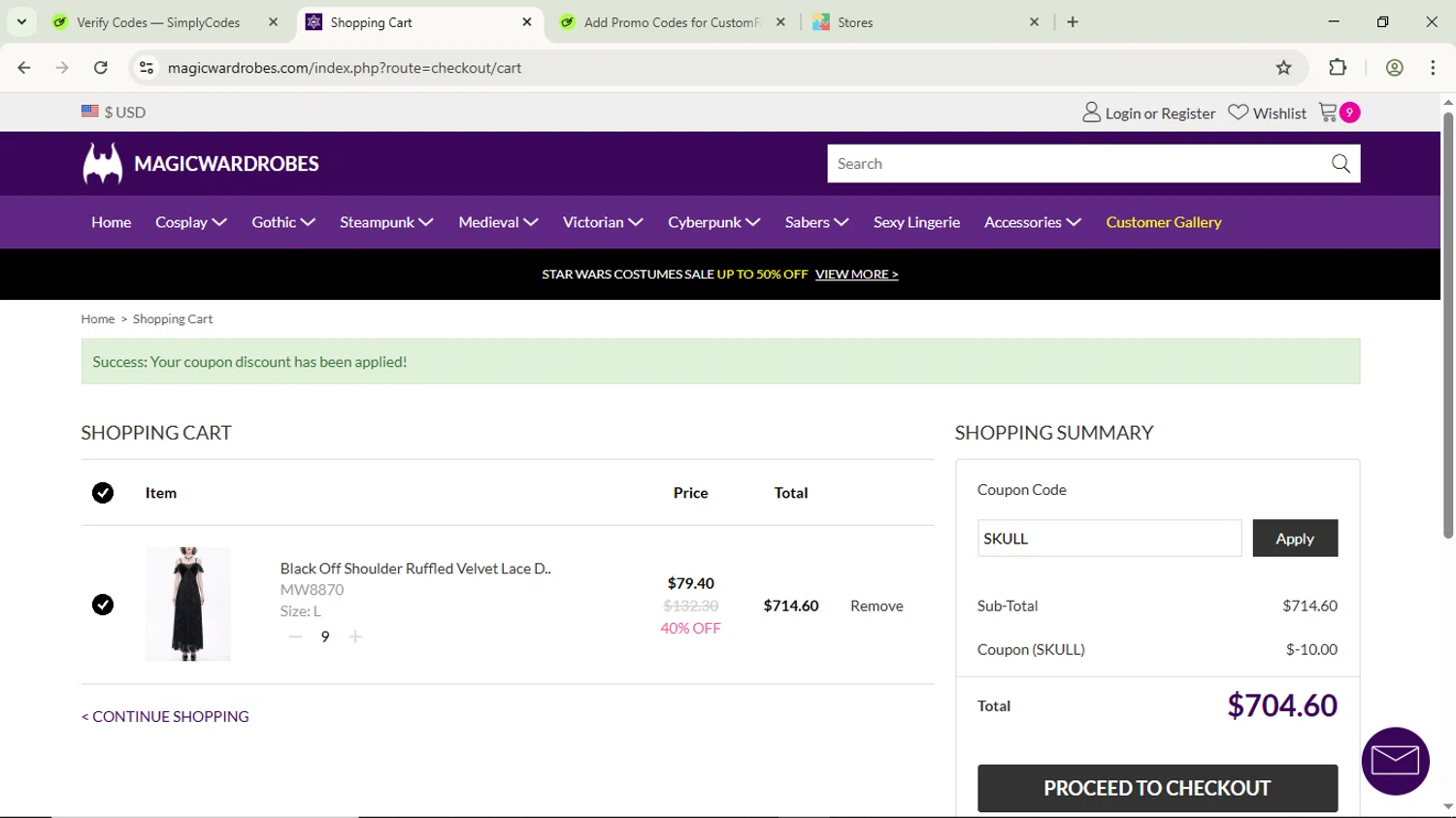
Task: Click the page vertical scrollbar
Action: point(1448,325)
